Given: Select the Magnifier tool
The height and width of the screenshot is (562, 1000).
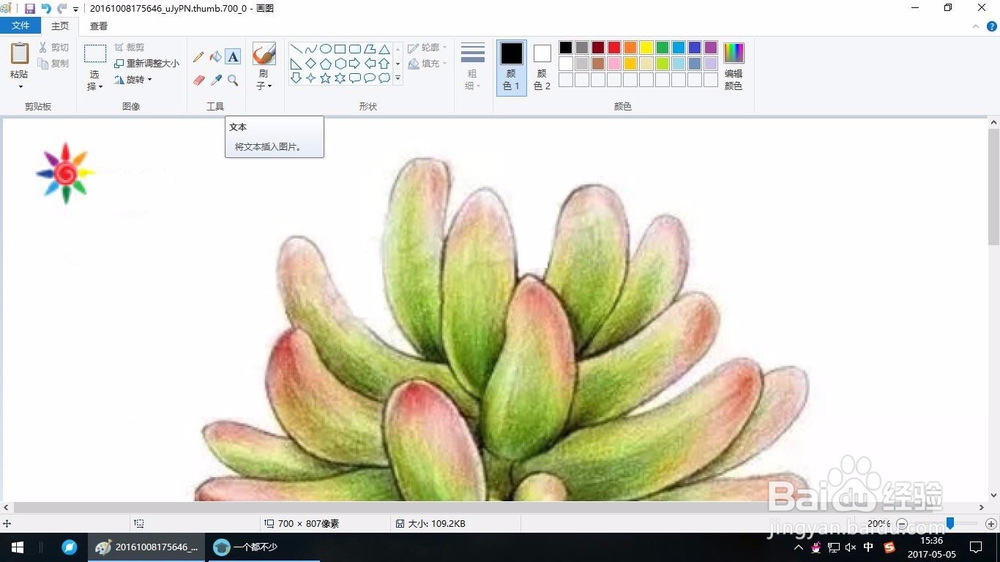Looking at the screenshot, I should [x=233, y=80].
